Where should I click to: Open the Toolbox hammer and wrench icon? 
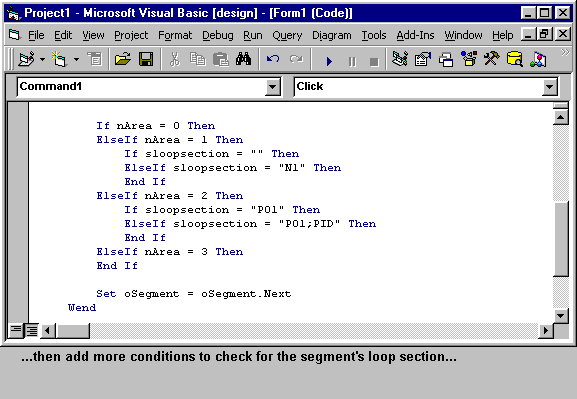(x=492, y=59)
